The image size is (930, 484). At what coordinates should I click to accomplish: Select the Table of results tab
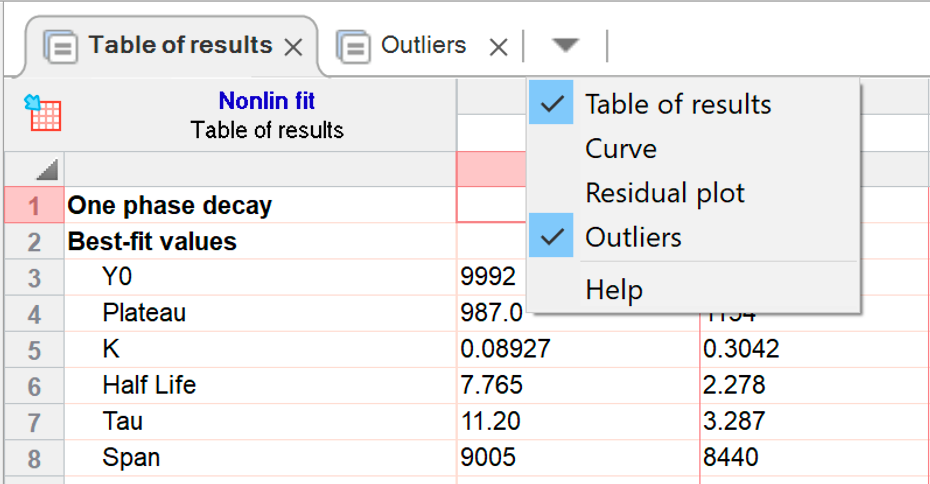[x=180, y=46]
